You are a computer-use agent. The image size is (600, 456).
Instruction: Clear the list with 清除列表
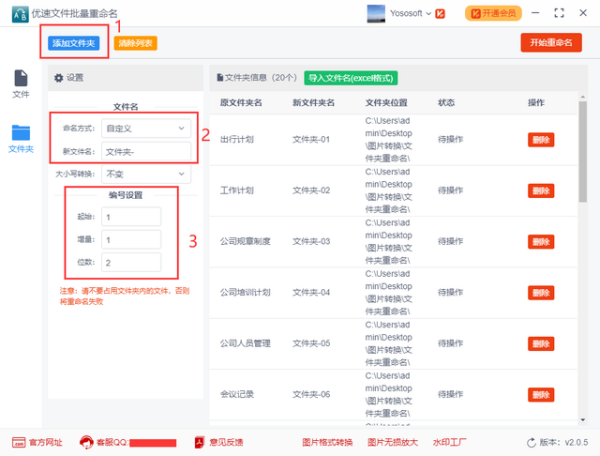(135, 43)
